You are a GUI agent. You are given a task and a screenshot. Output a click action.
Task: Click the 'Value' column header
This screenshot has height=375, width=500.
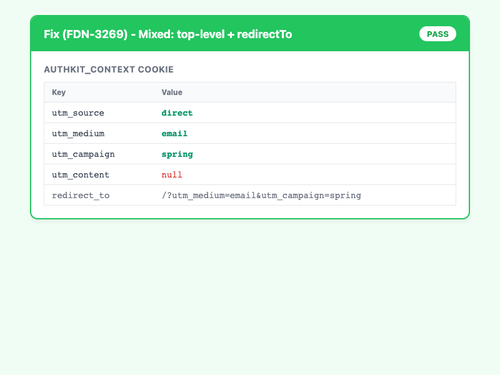(x=172, y=92)
